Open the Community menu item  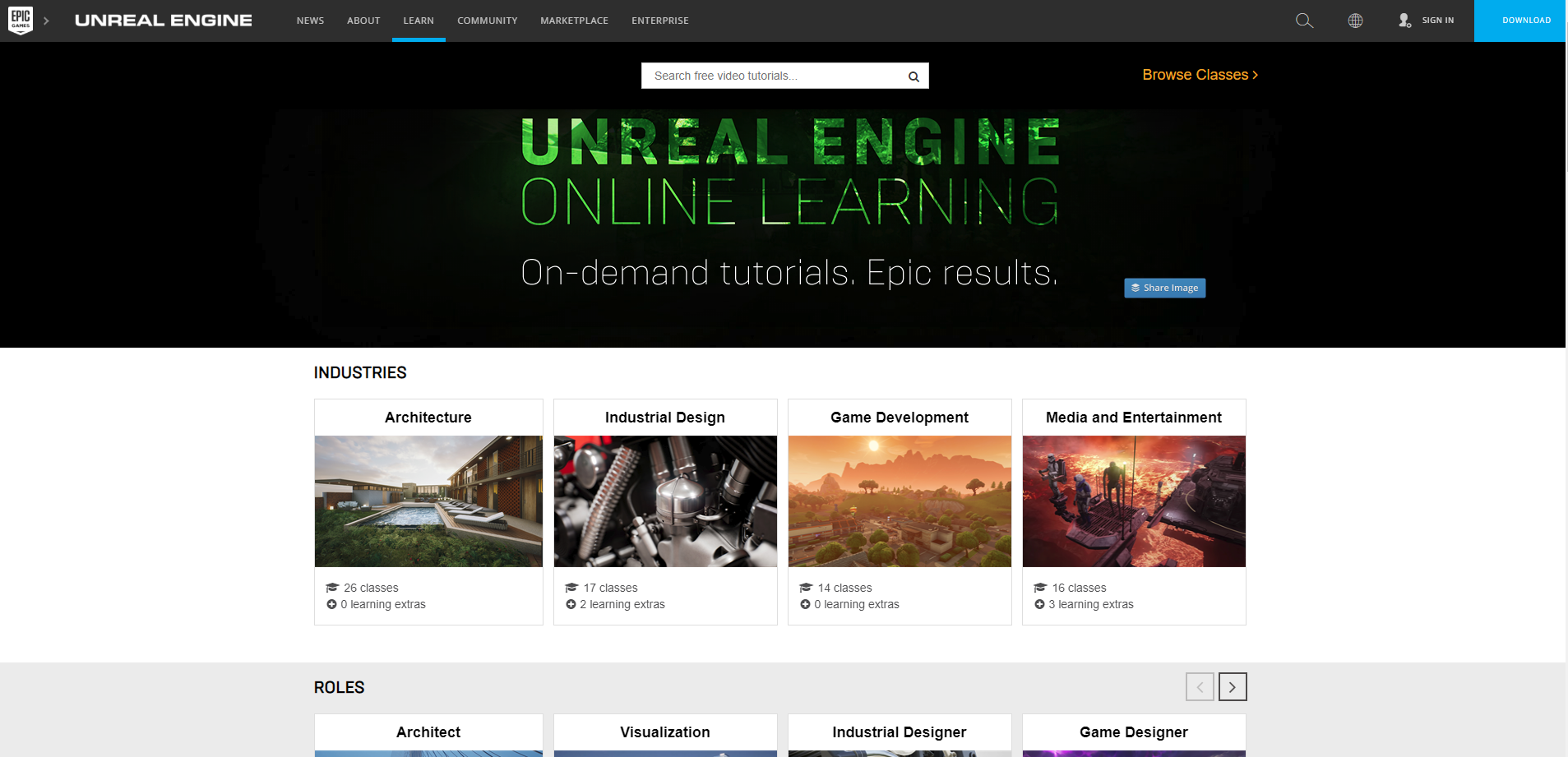[488, 21]
